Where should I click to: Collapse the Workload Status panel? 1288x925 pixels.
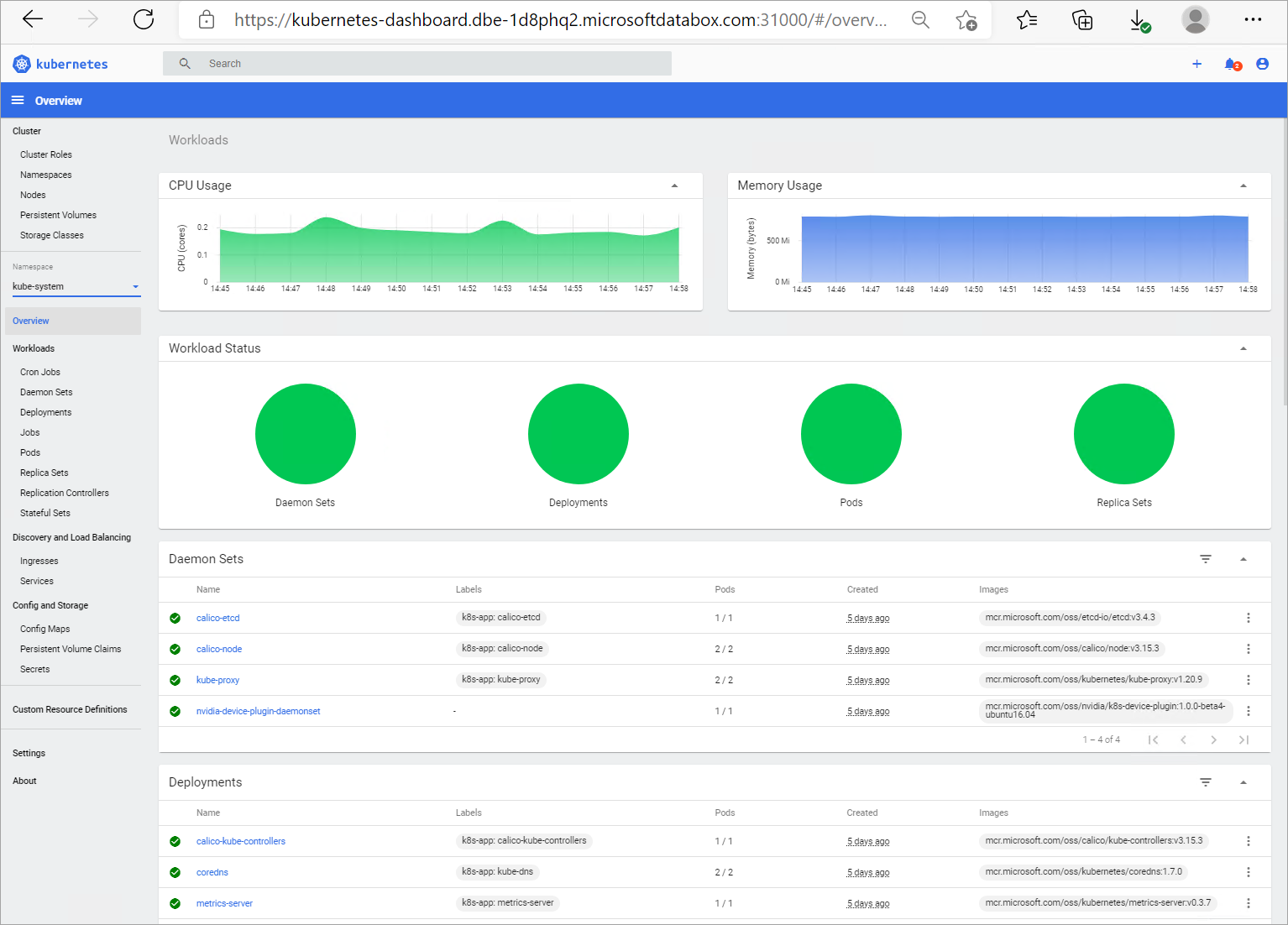tap(1243, 348)
